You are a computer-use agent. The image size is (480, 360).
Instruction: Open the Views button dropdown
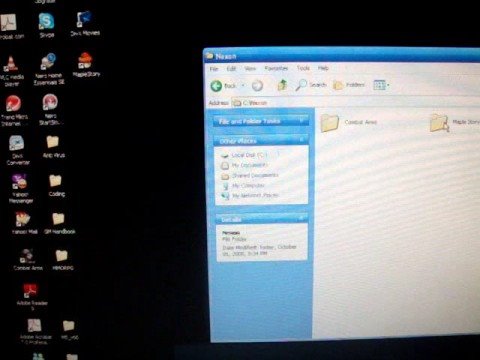pyautogui.click(x=381, y=85)
